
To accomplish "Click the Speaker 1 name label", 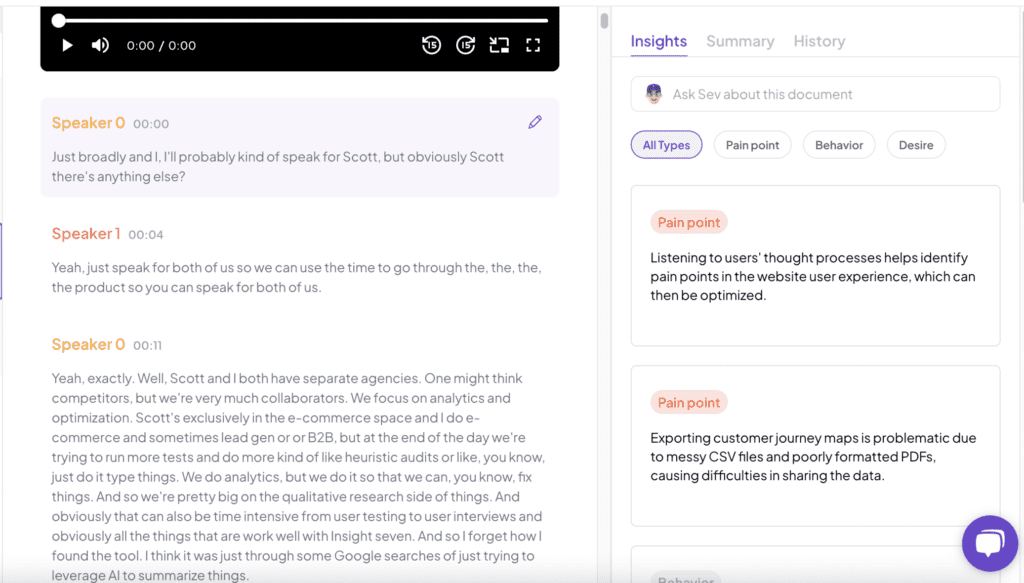I will point(86,234).
